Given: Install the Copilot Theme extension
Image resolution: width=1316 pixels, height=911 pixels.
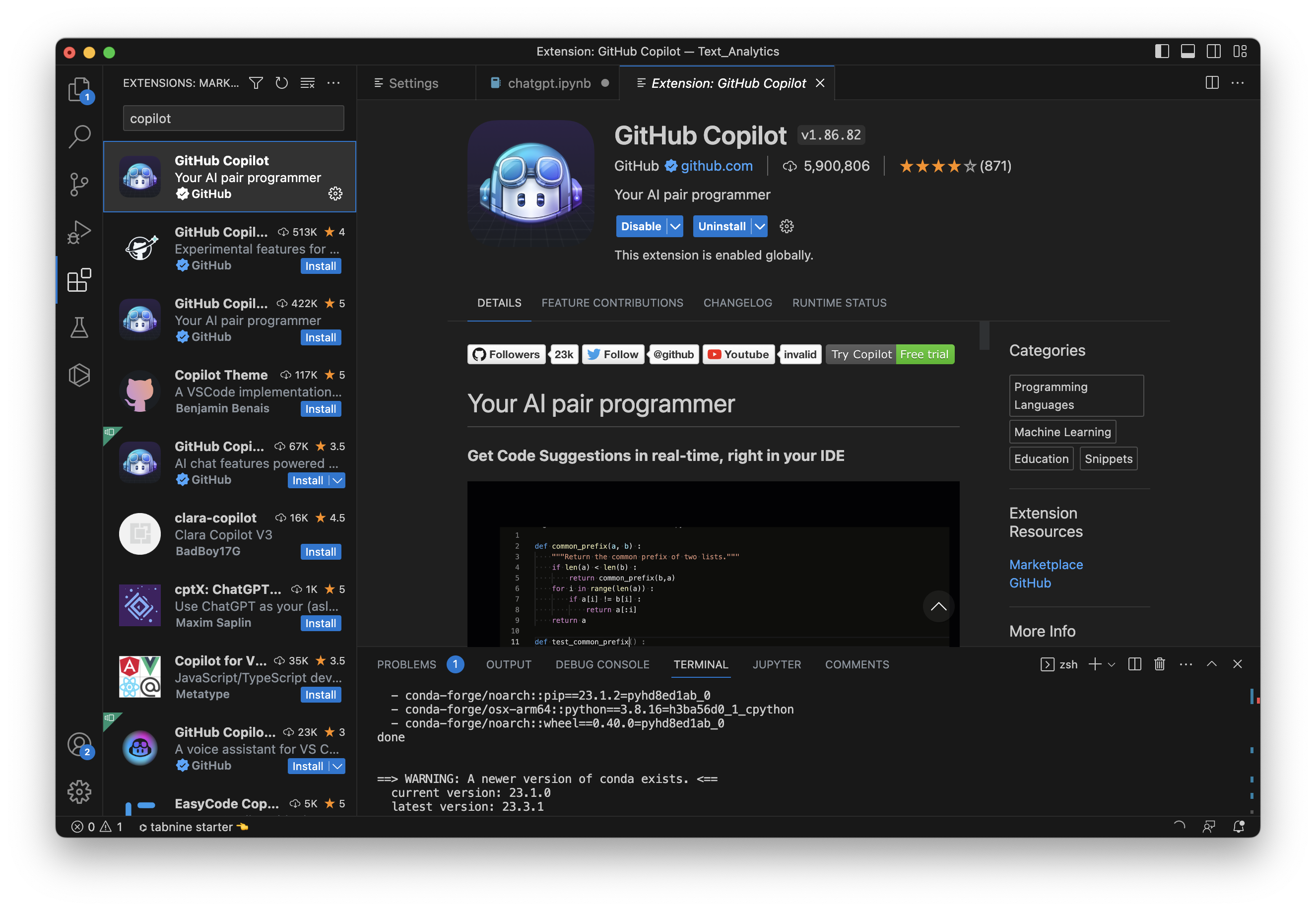Looking at the screenshot, I should [321, 409].
